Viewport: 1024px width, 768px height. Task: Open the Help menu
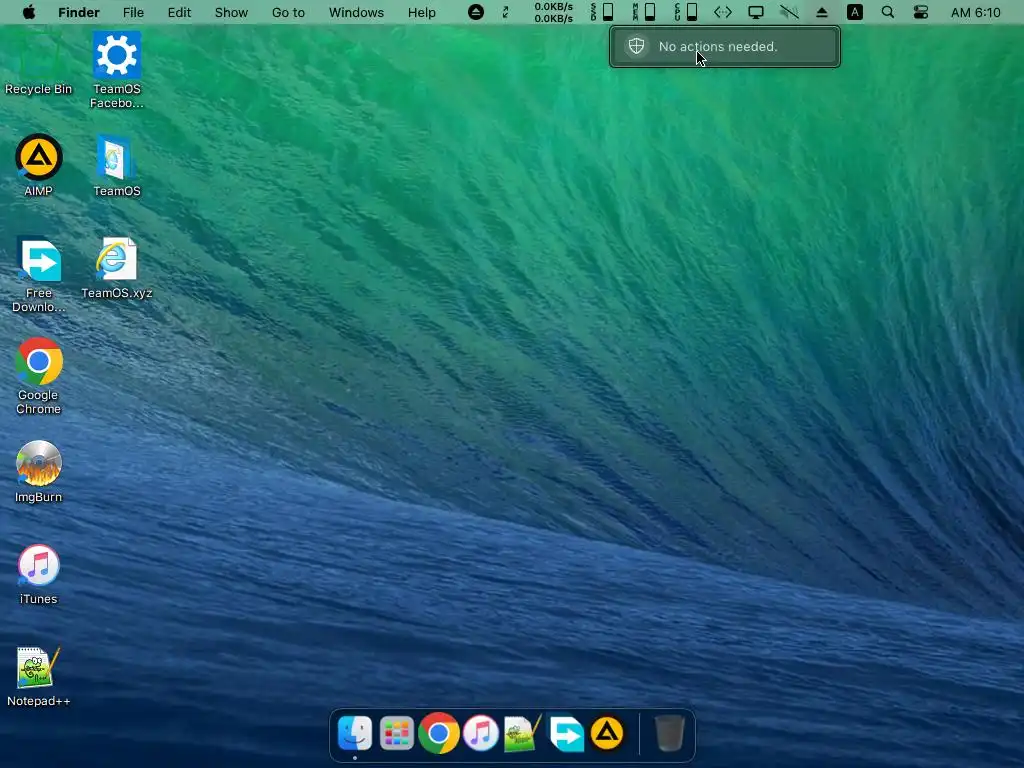[421, 12]
